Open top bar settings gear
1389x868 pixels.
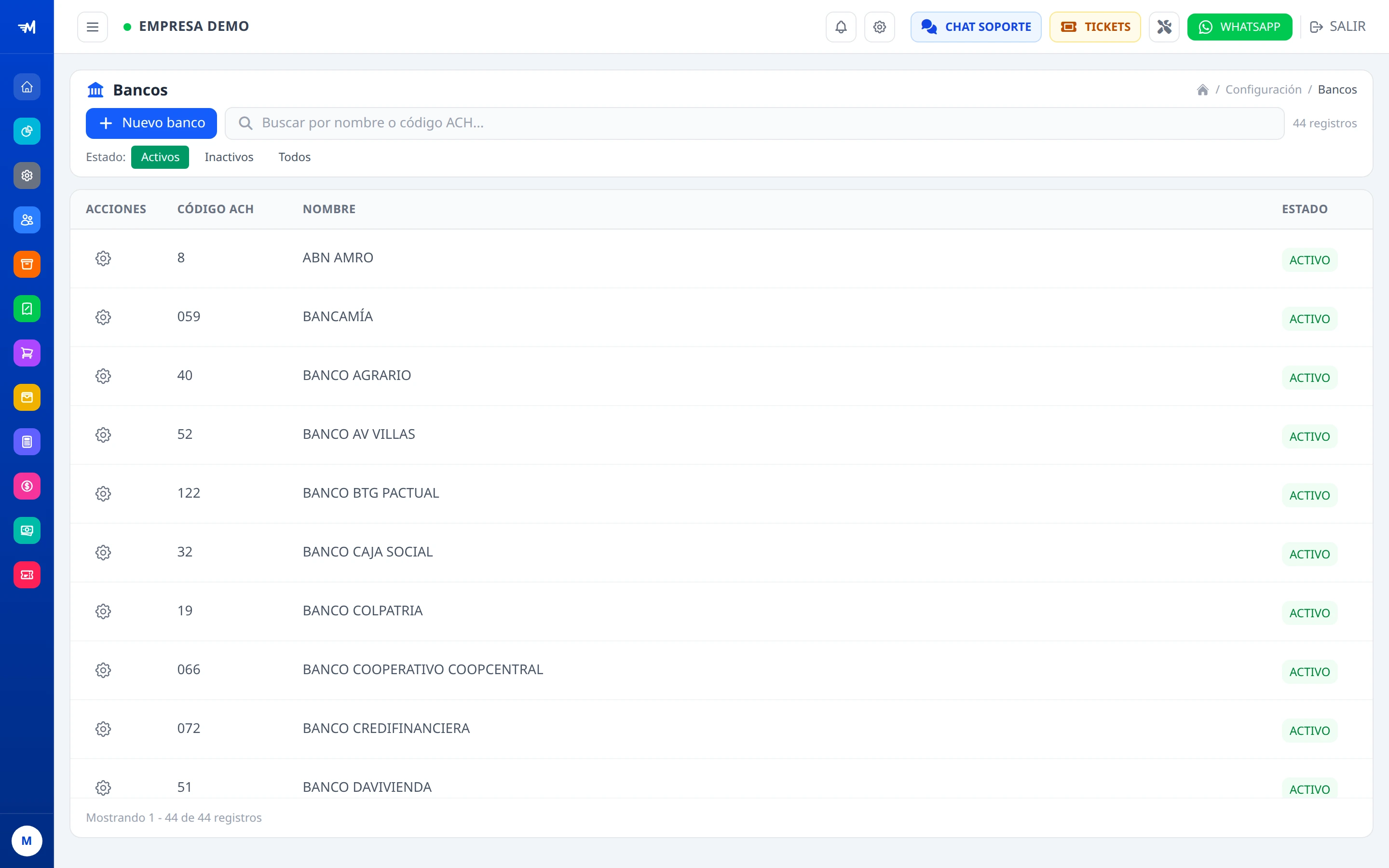click(879, 27)
